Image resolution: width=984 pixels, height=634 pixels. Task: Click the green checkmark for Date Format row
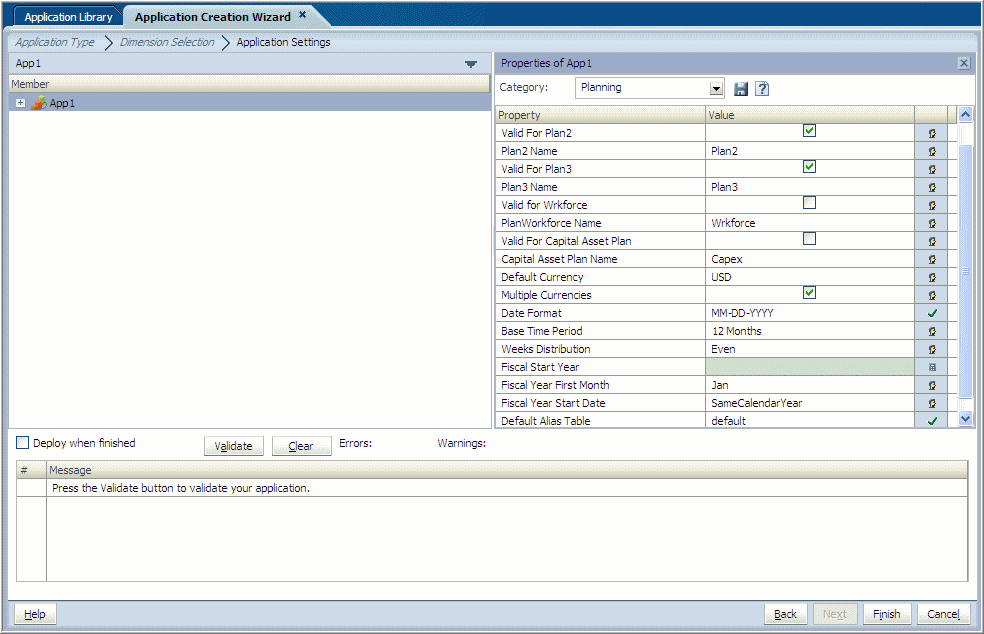pos(932,313)
